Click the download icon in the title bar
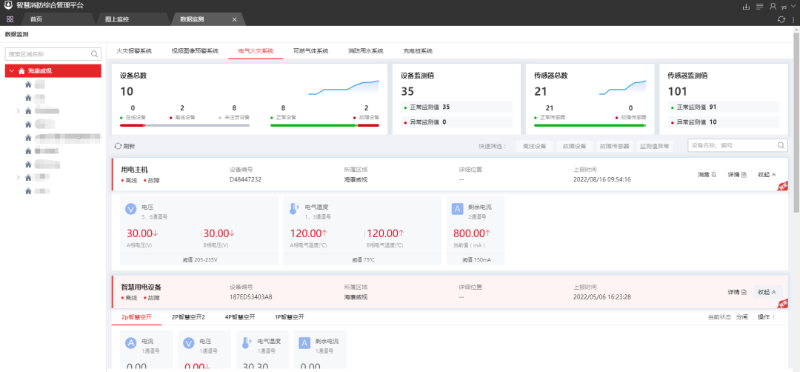Viewport: 800px width, 372px height. pos(746,6)
